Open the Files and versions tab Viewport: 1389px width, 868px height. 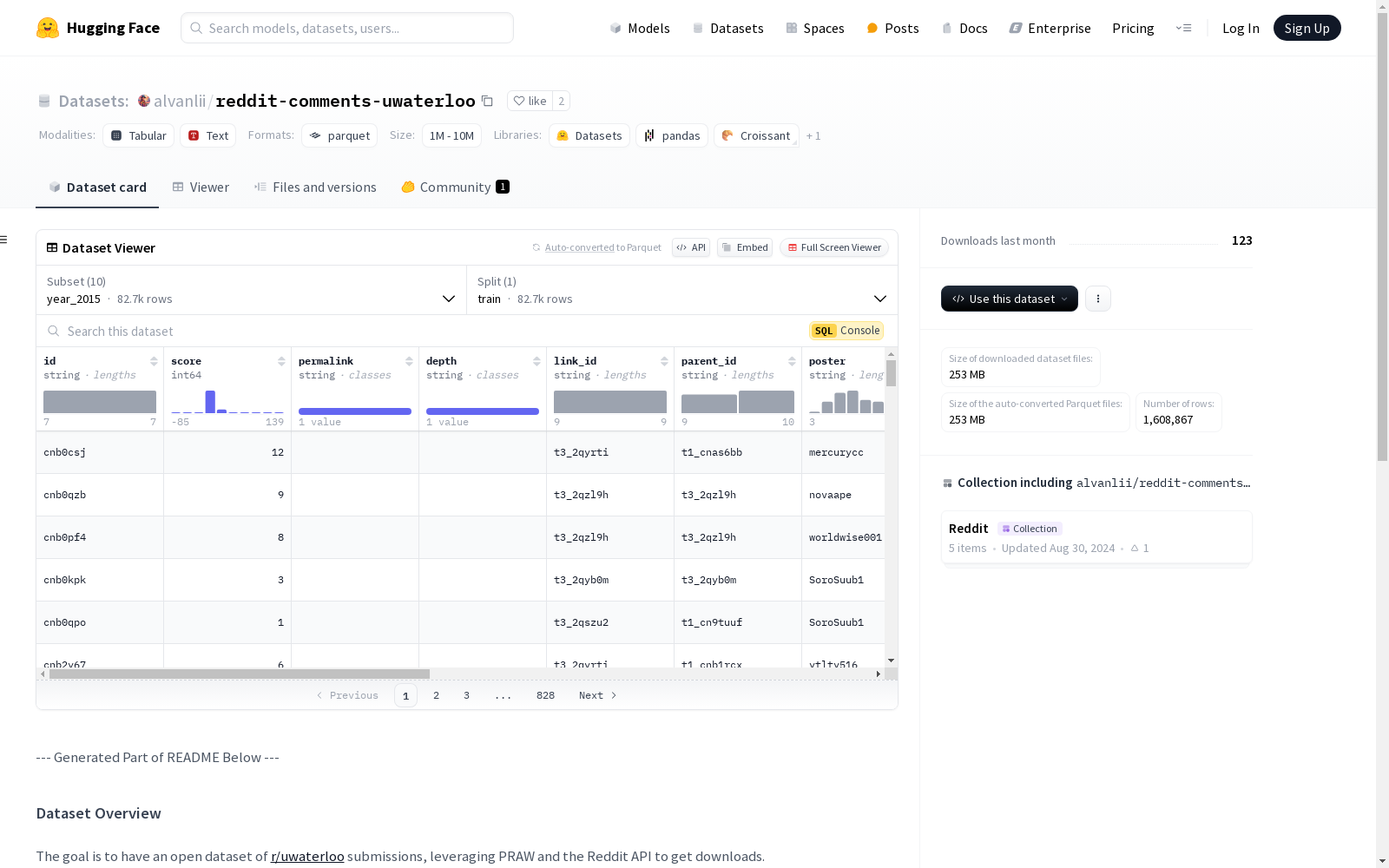[315, 187]
